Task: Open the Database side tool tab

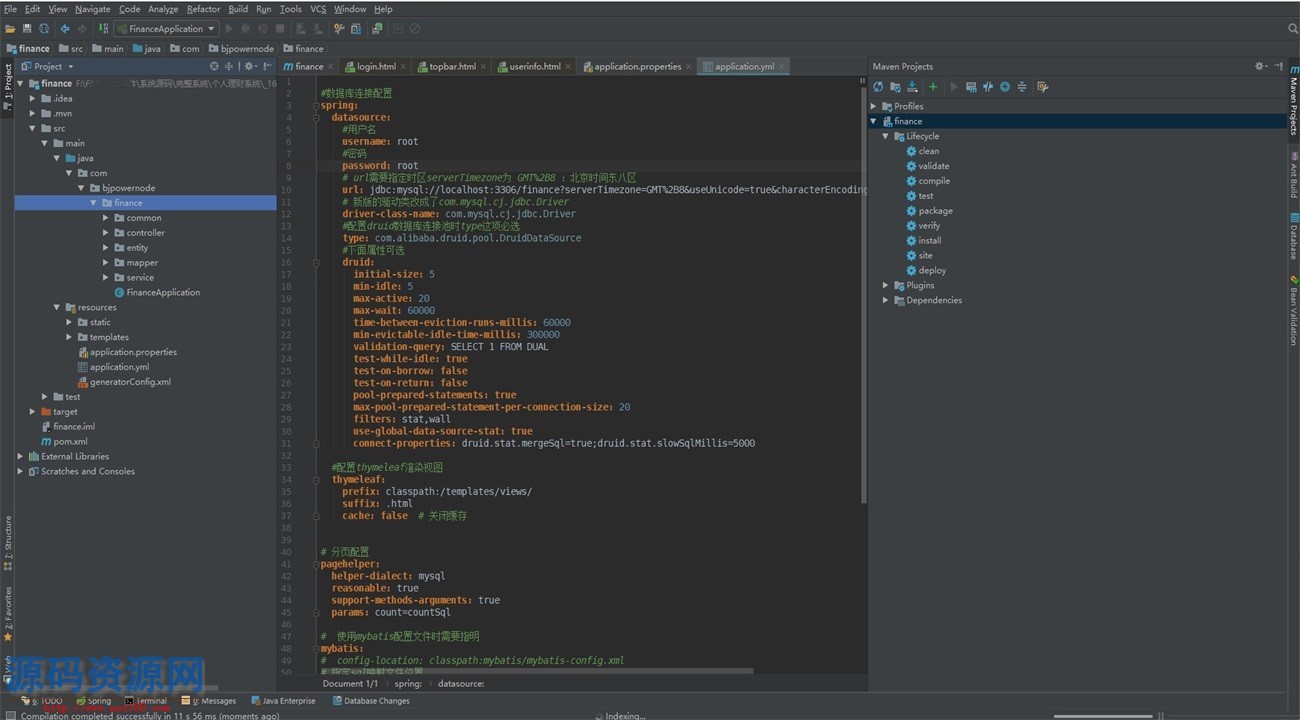Action: 1292,238
